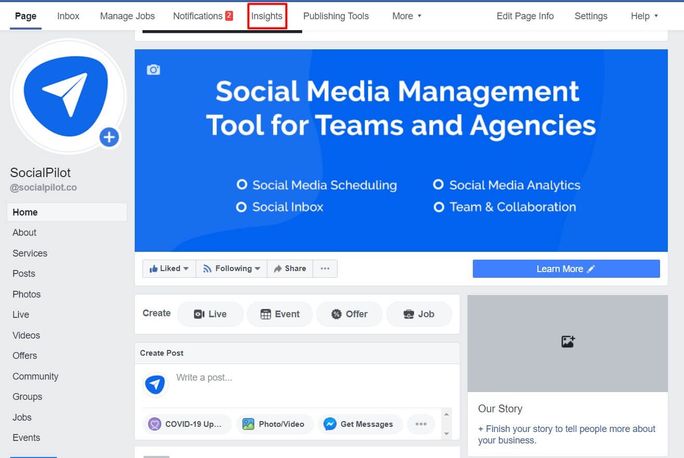Open Posts in left sidebar
The height and width of the screenshot is (458, 684).
coord(24,273)
